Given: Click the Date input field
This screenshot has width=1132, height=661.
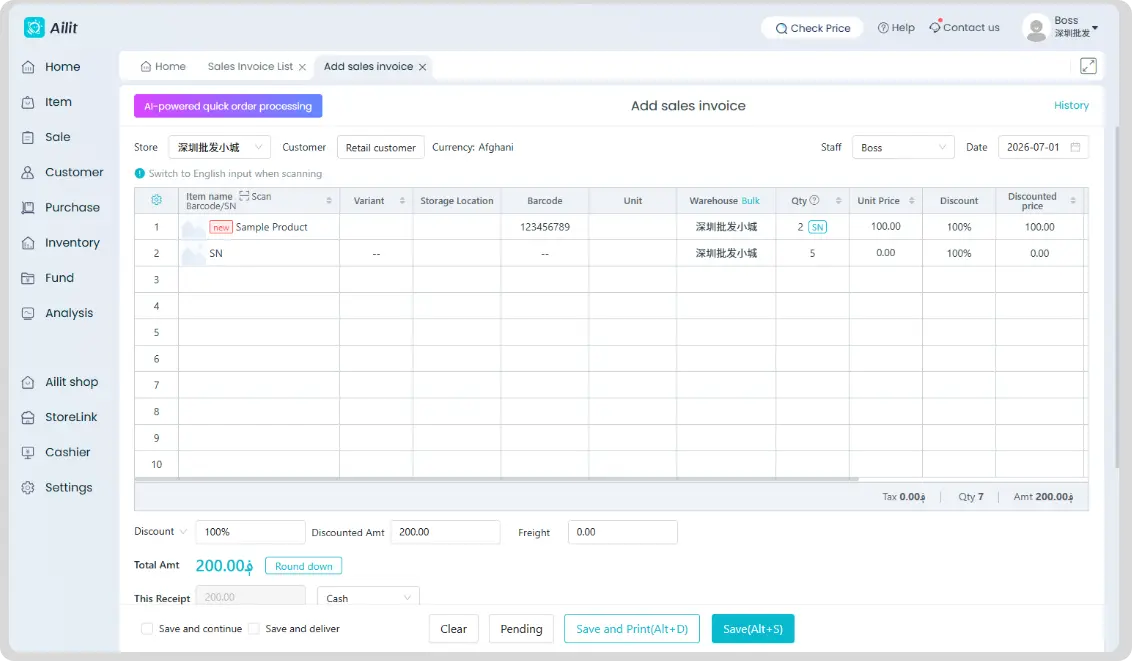Looking at the screenshot, I should pos(1043,147).
